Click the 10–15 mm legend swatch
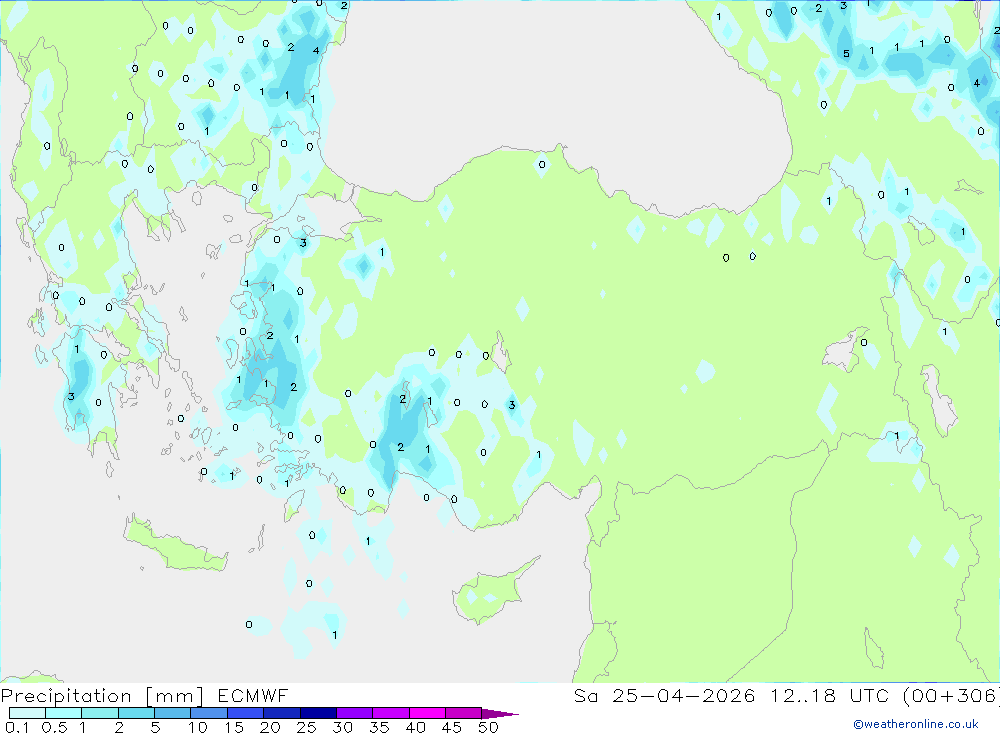Image resolution: width=1000 pixels, height=733 pixels. [x=209, y=713]
